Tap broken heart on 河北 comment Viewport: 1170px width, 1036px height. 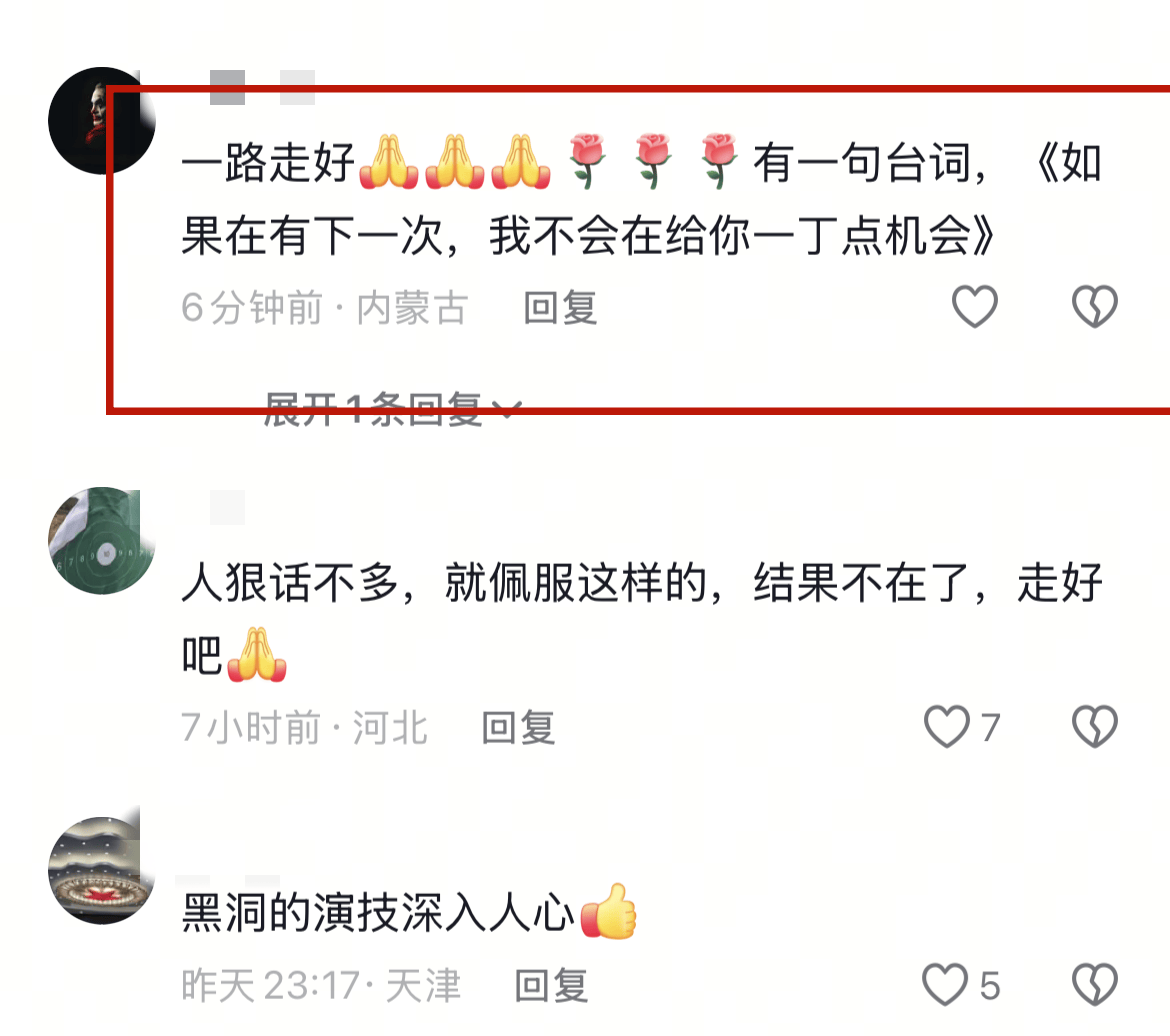[x=1095, y=726]
